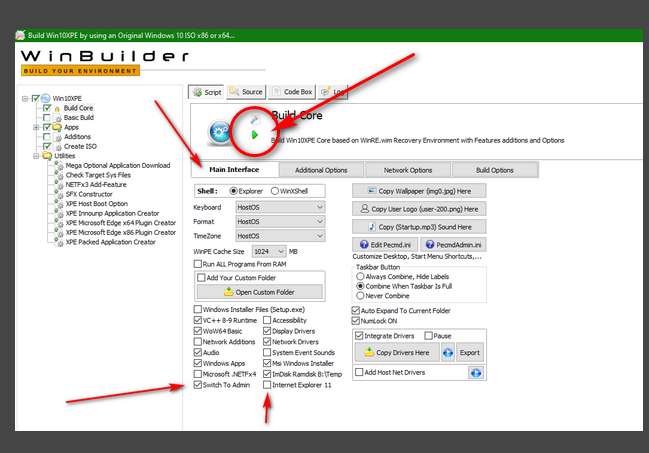Click Copy Wallpaper (img0.jpg) Here button
This screenshot has height=453, width=649.
(x=419, y=191)
